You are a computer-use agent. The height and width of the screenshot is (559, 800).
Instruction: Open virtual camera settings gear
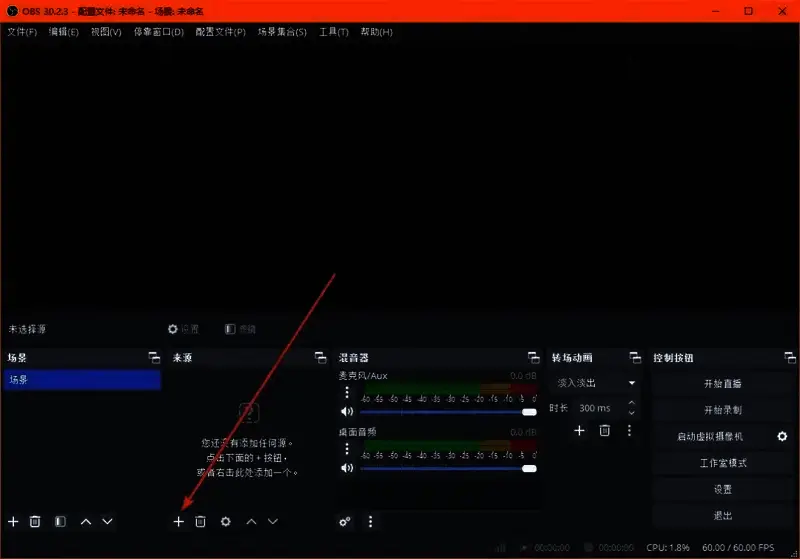[782, 436]
